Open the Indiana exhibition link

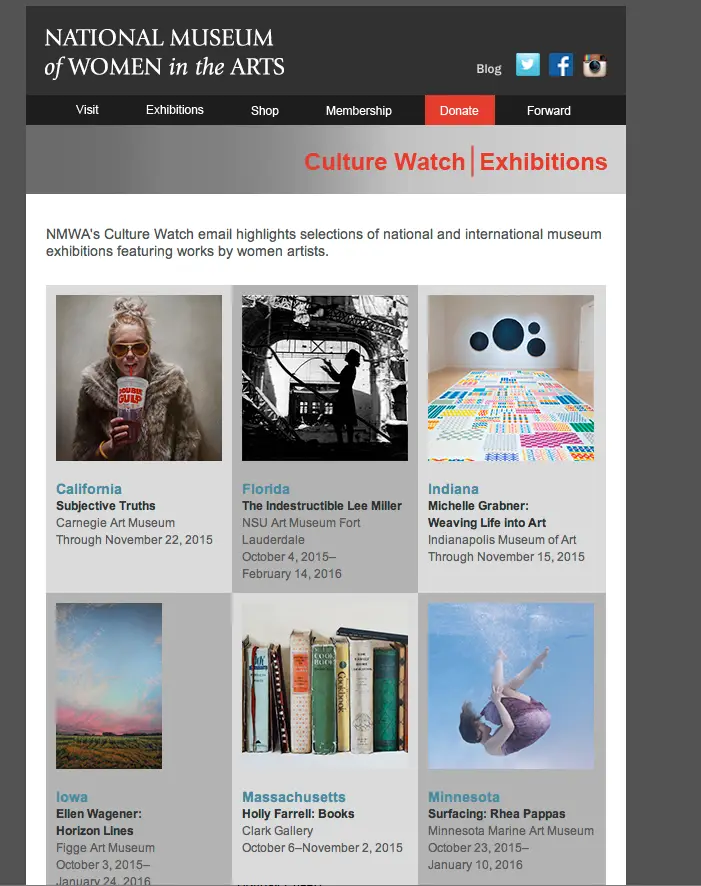coord(453,489)
